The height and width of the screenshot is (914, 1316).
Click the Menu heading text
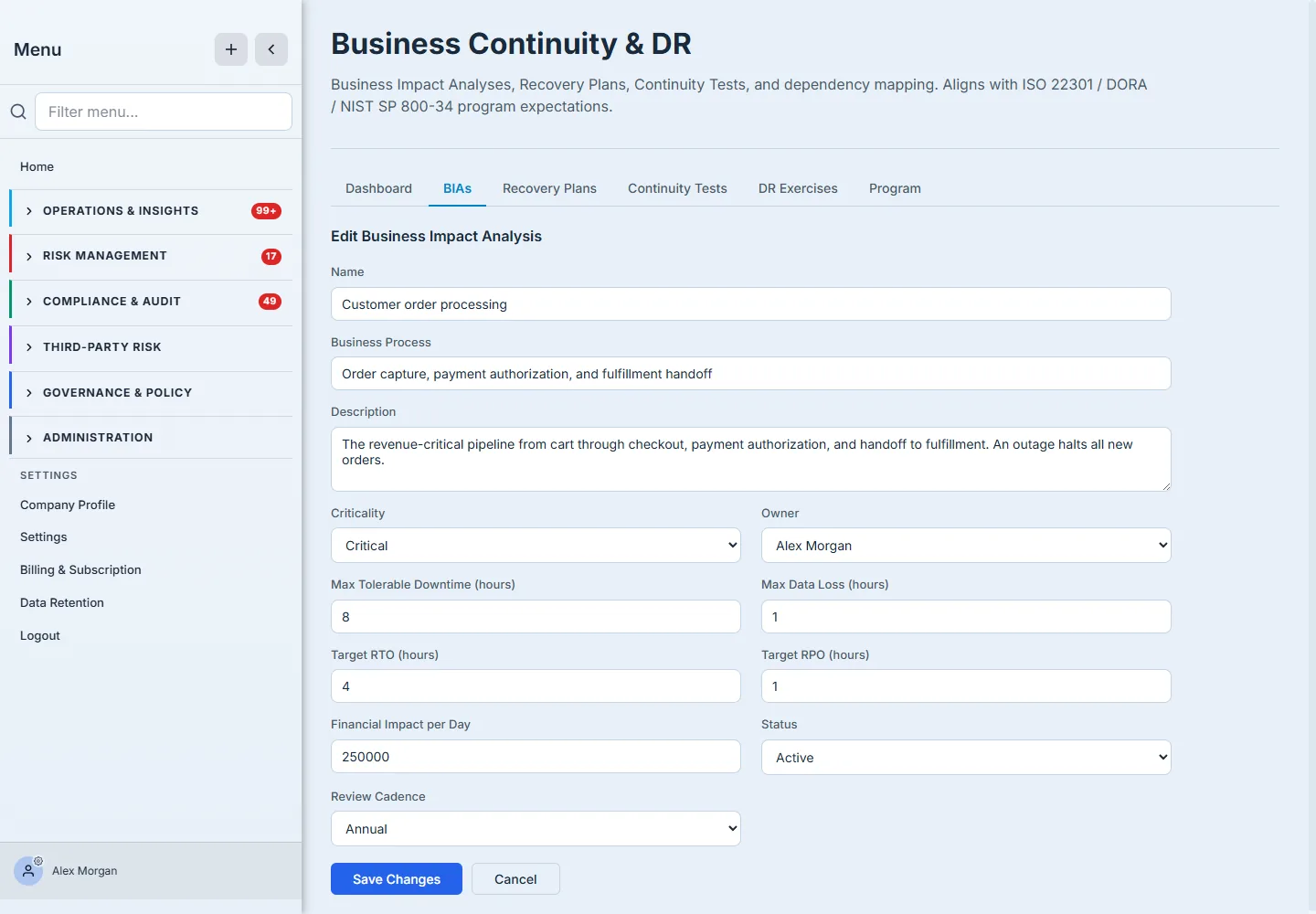click(37, 49)
